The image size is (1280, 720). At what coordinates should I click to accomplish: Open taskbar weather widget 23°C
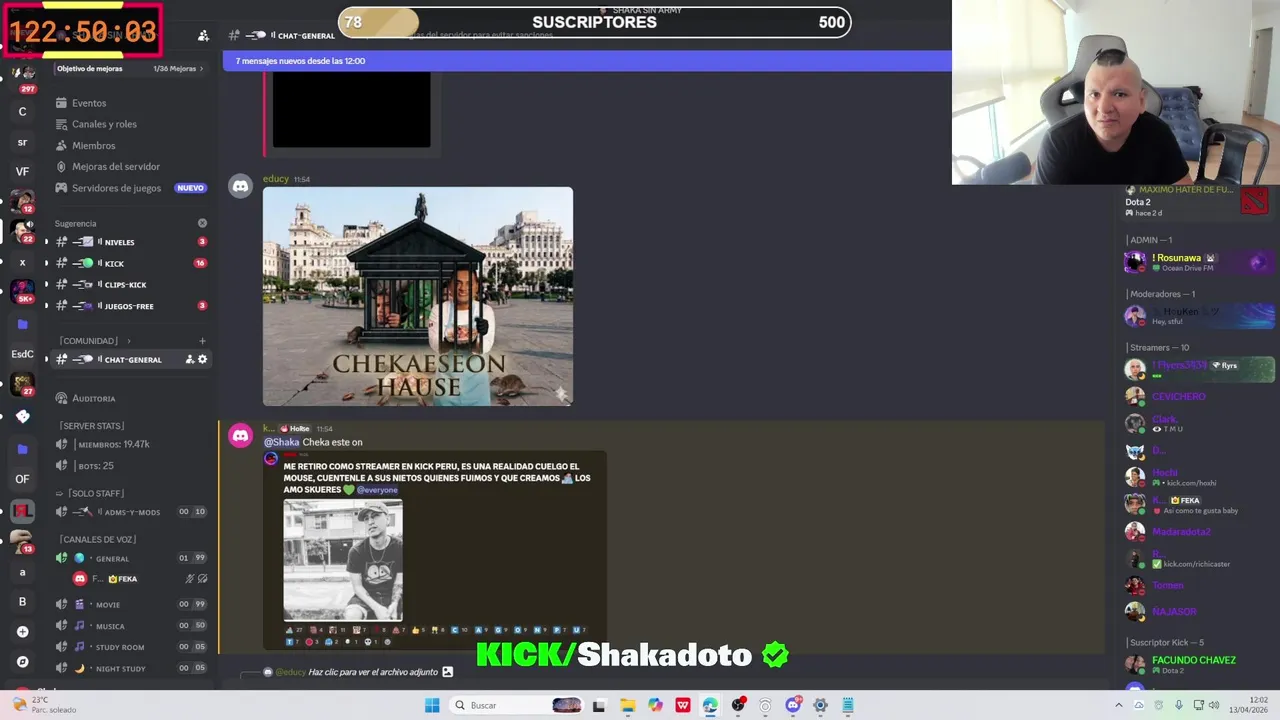click(42, 704)
